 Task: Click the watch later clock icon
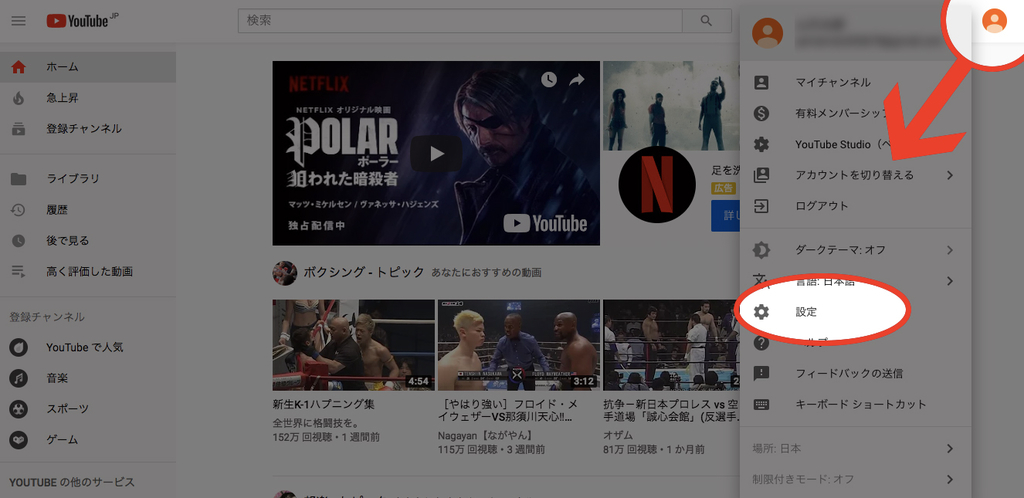tap(18, 241)
